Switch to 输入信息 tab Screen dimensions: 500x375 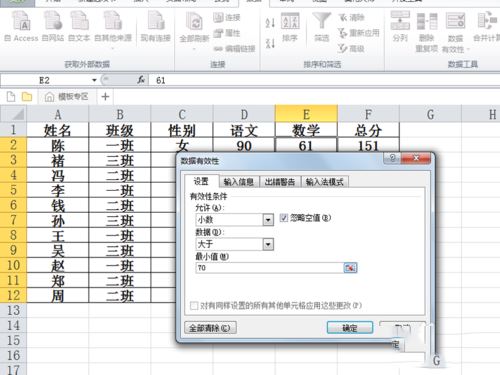(239, 182)
